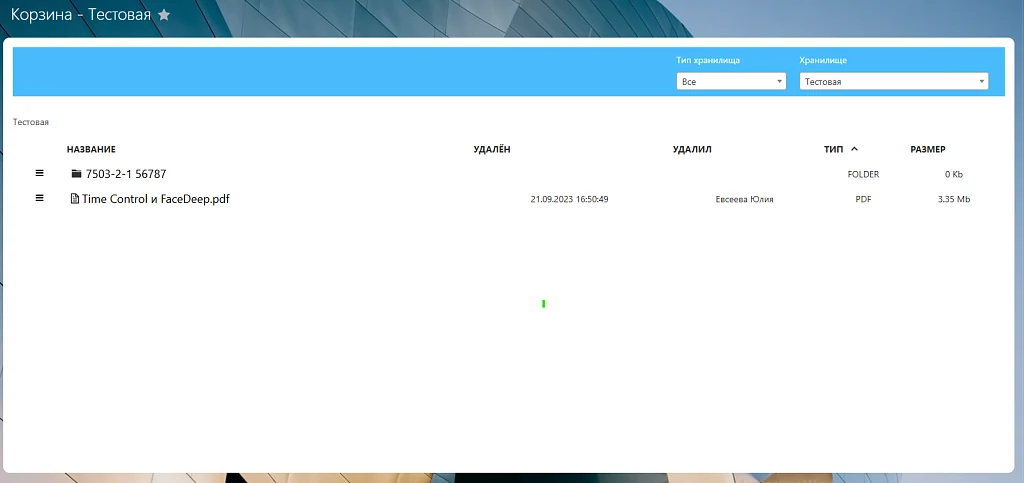Open the Тип хранилища dropdown set to Все

(731, 82)
